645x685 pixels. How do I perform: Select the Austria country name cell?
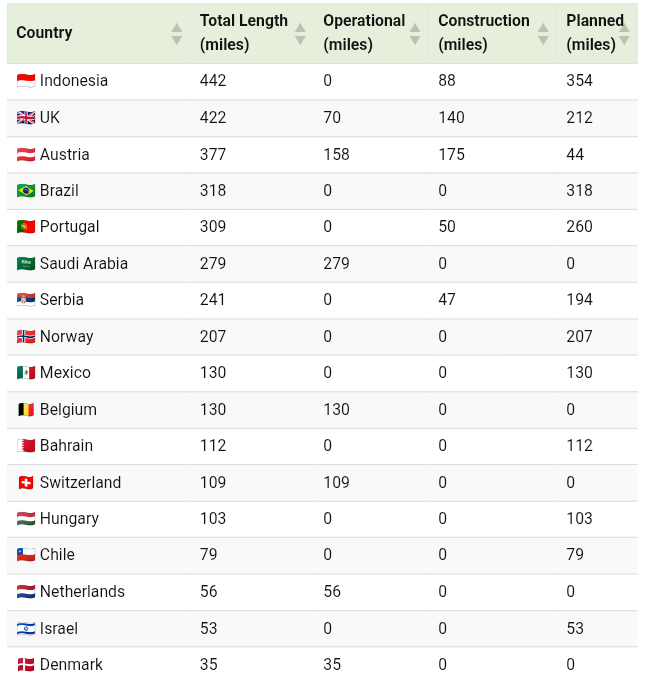pos(64,155)
